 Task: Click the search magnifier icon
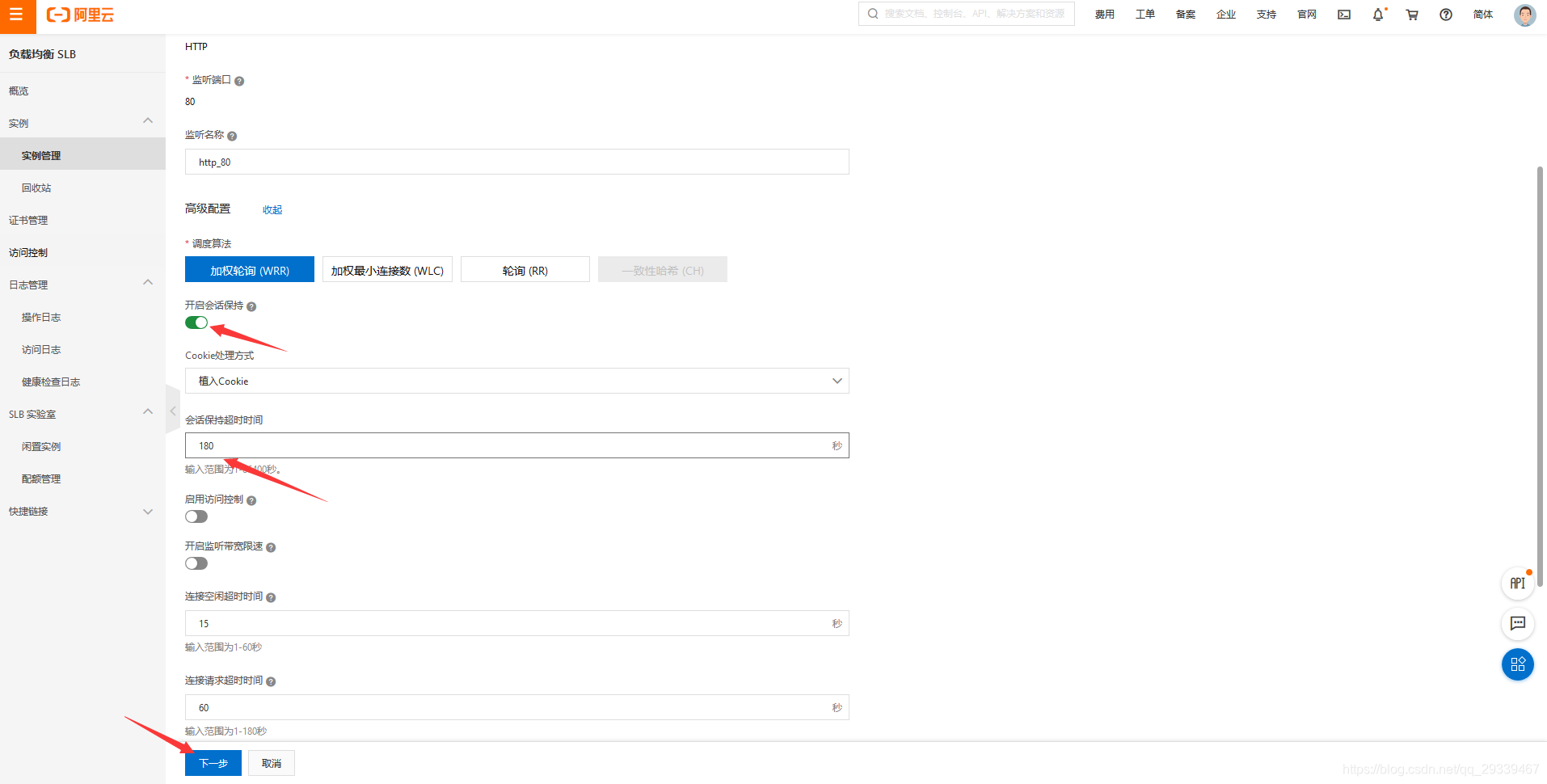click(x=873, y=14)
